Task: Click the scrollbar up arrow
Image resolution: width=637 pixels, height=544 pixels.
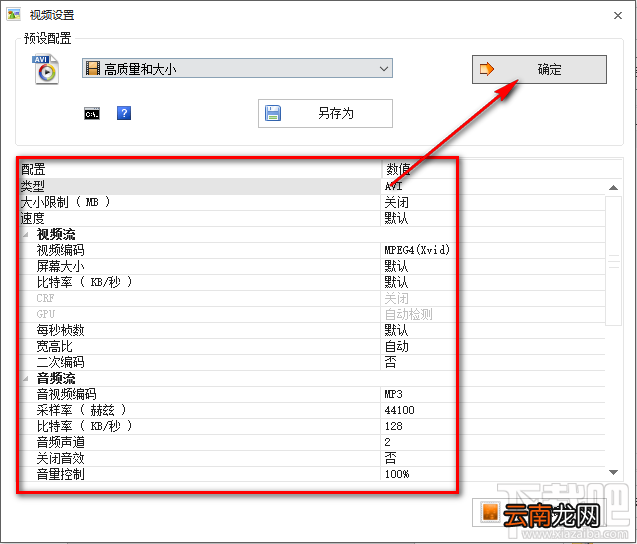Action: 613,188
